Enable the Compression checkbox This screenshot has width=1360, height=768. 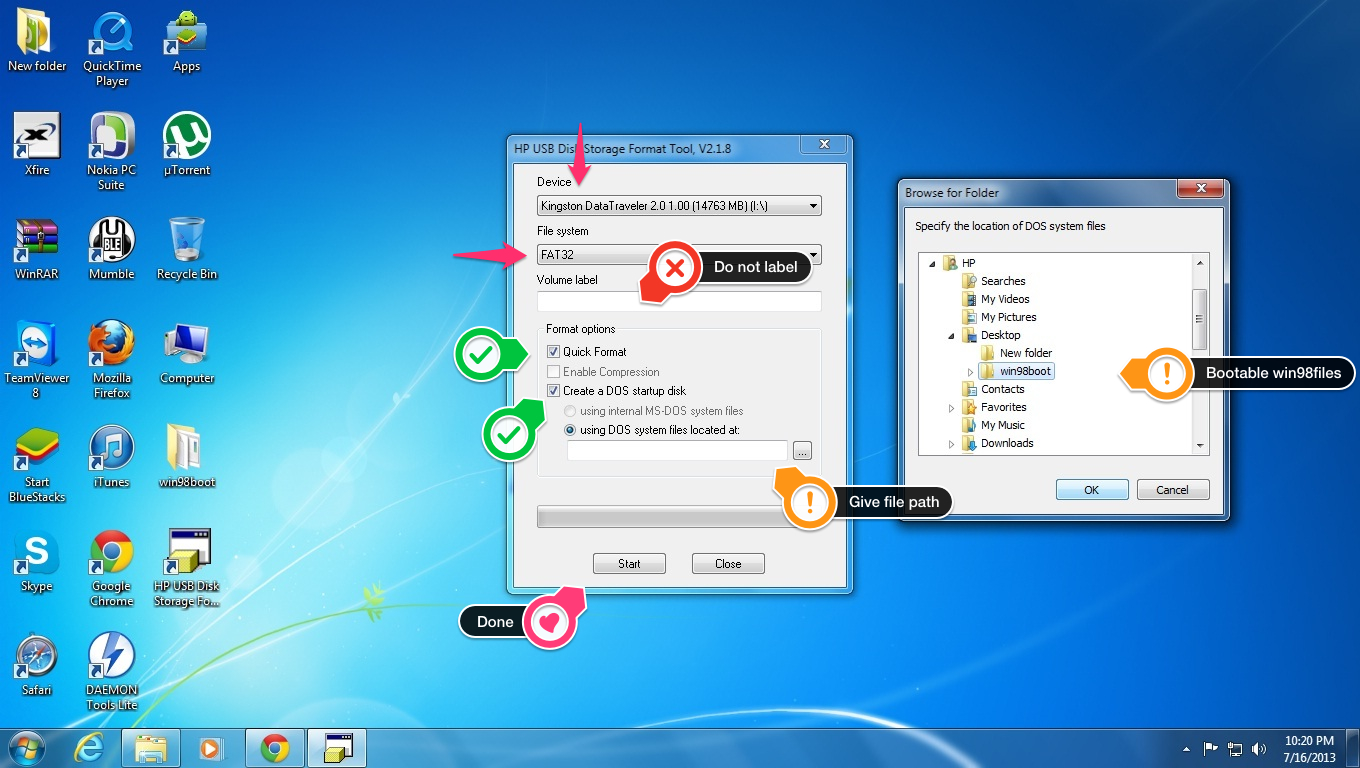554,371
